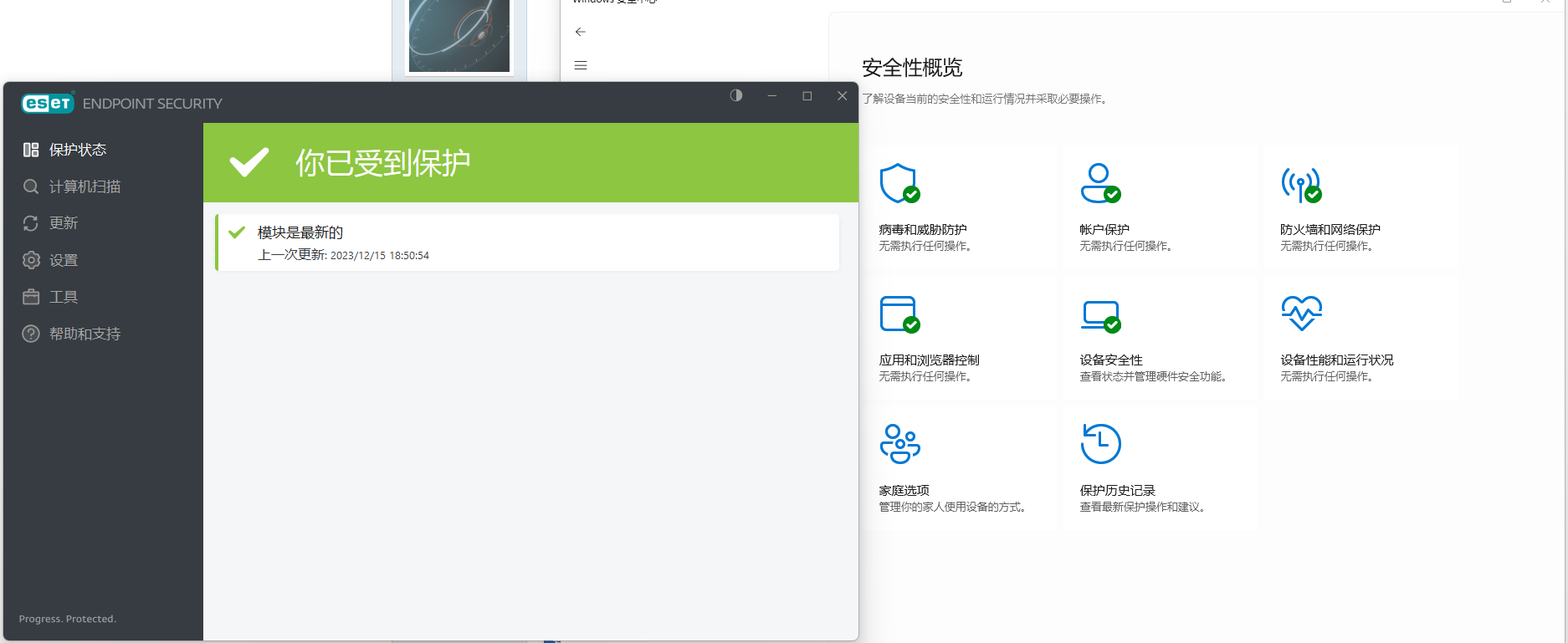The height and width of the screenshot is (643, 1568).
Task: Click 病毒和威胁防护 shield icon
Action: coord(899,183)
